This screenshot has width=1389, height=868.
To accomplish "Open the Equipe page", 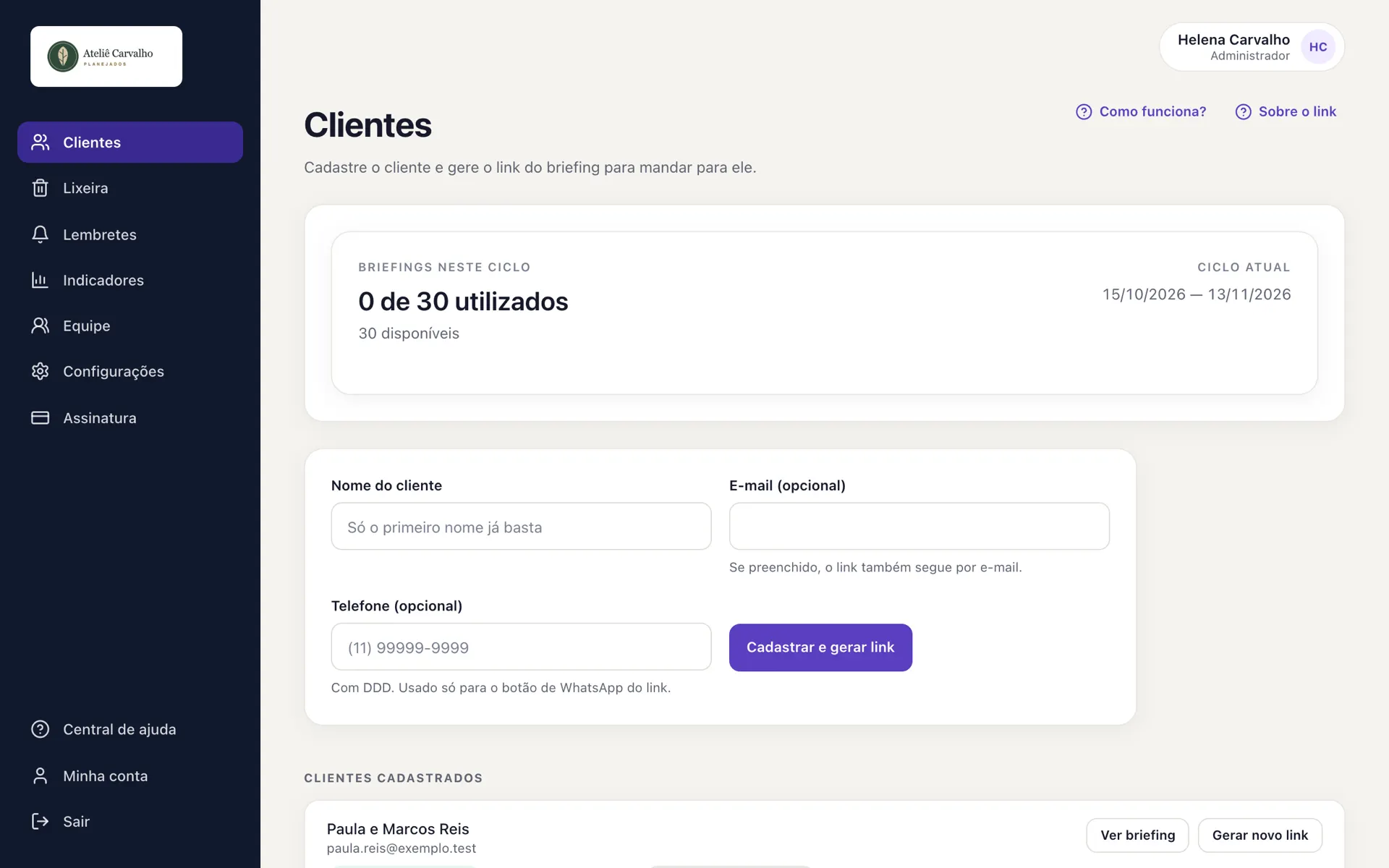I will tap(130, 325).
